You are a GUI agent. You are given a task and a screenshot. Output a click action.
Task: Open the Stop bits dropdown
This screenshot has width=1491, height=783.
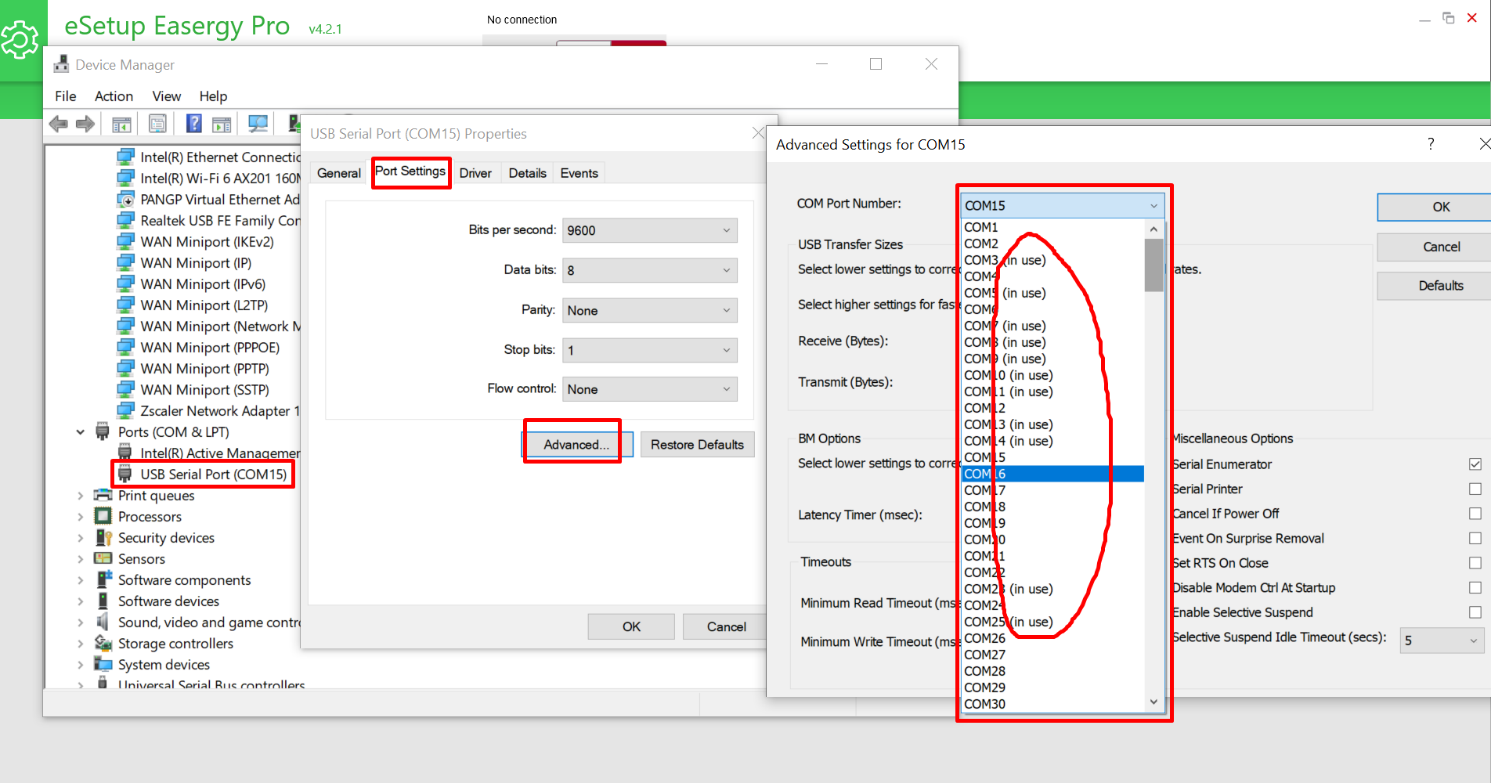(650, 350)
